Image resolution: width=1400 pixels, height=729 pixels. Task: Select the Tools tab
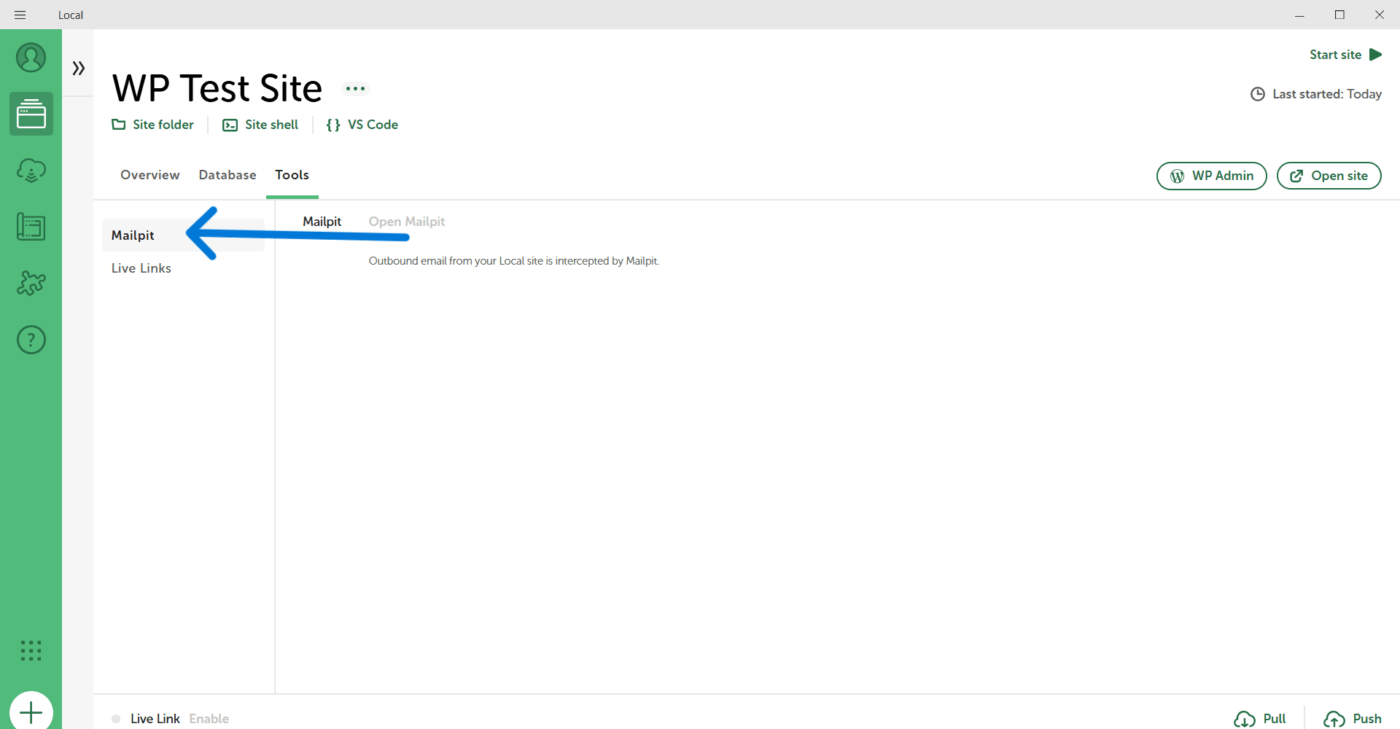click(292, 175)
